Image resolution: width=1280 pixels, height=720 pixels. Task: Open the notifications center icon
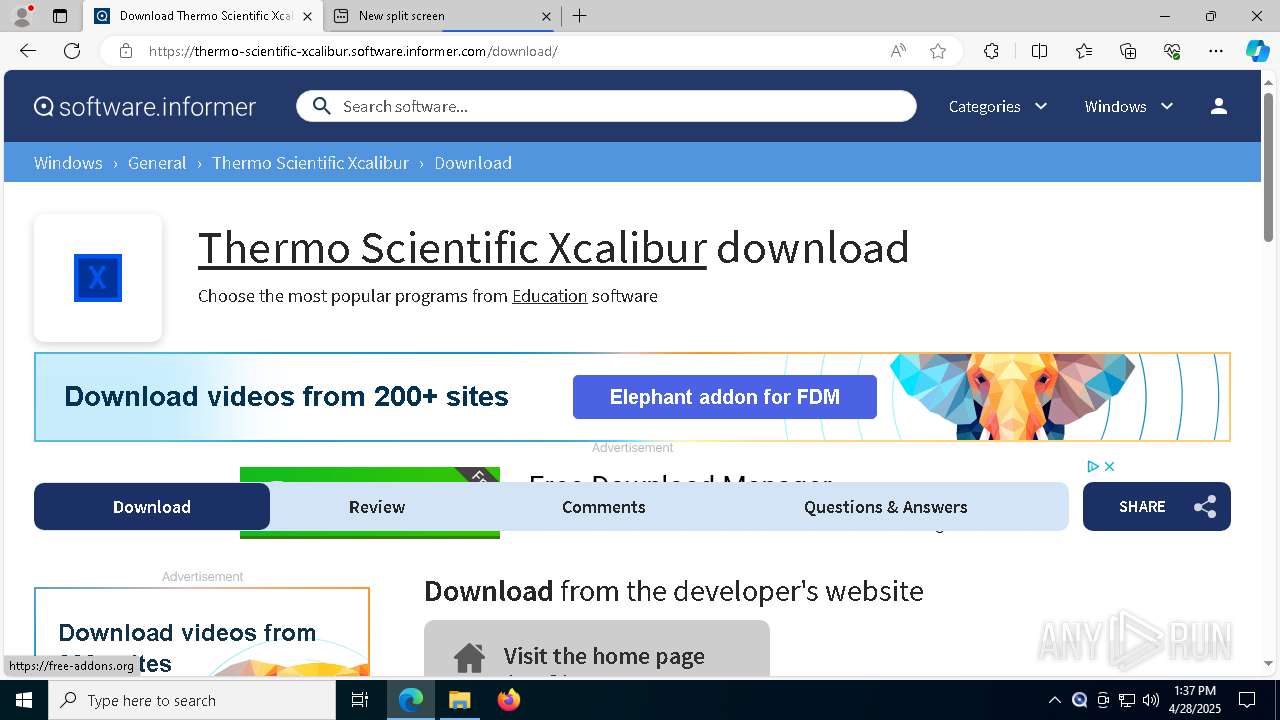1247,700
